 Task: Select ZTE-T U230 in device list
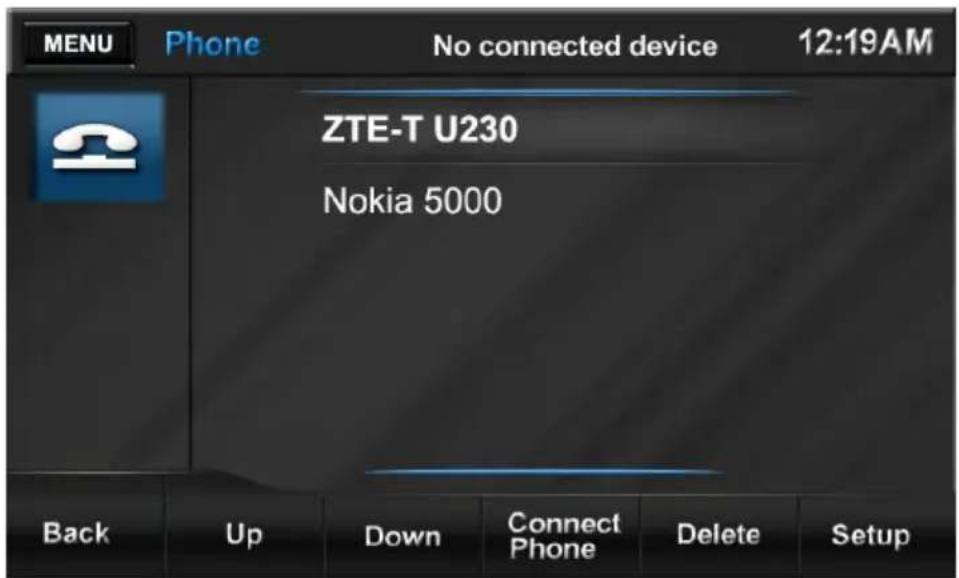[x=420, y=129]
